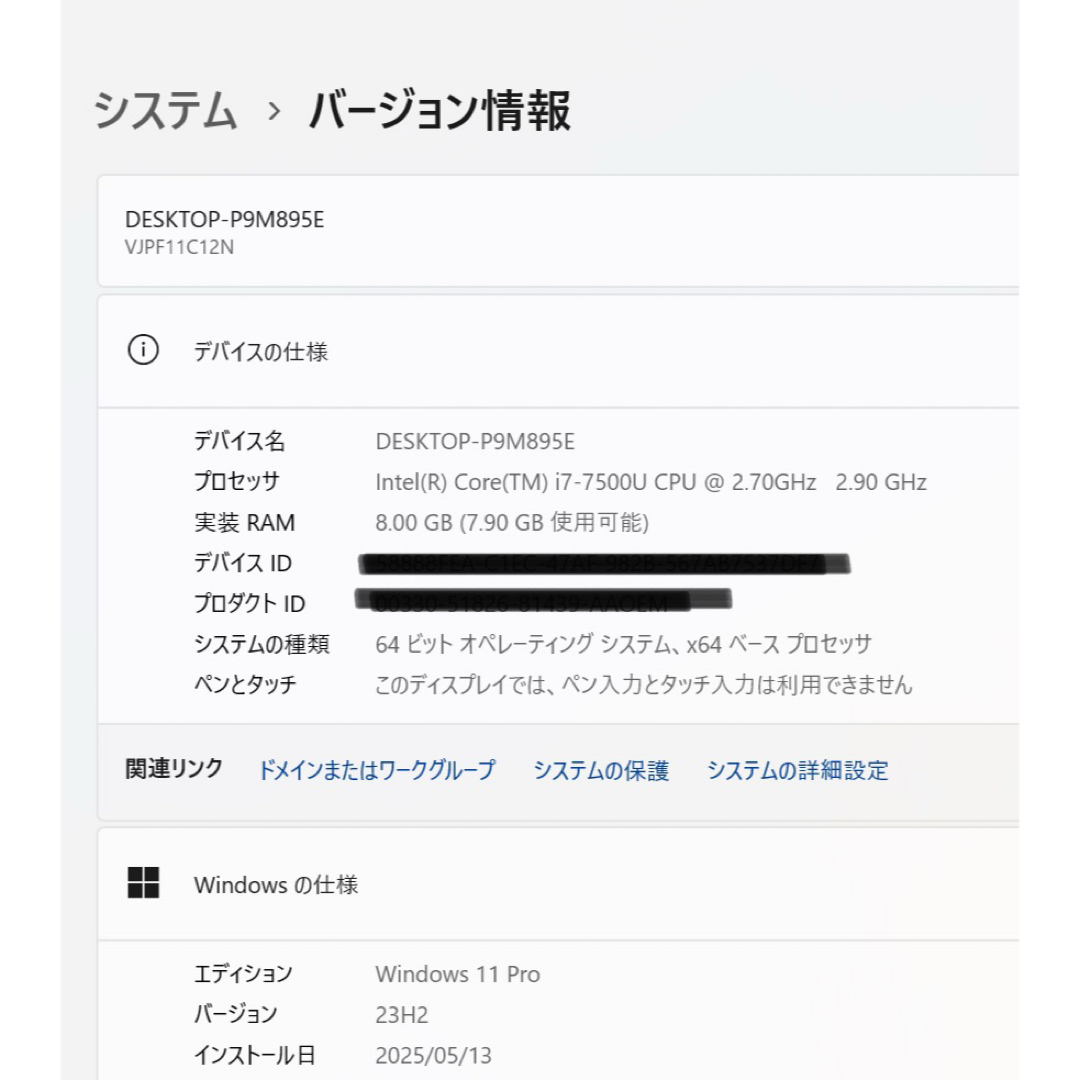The image size is (1080, 1080).
Task: Click the インストール日 2025/05/13 value
Action: coord(433,1055)
